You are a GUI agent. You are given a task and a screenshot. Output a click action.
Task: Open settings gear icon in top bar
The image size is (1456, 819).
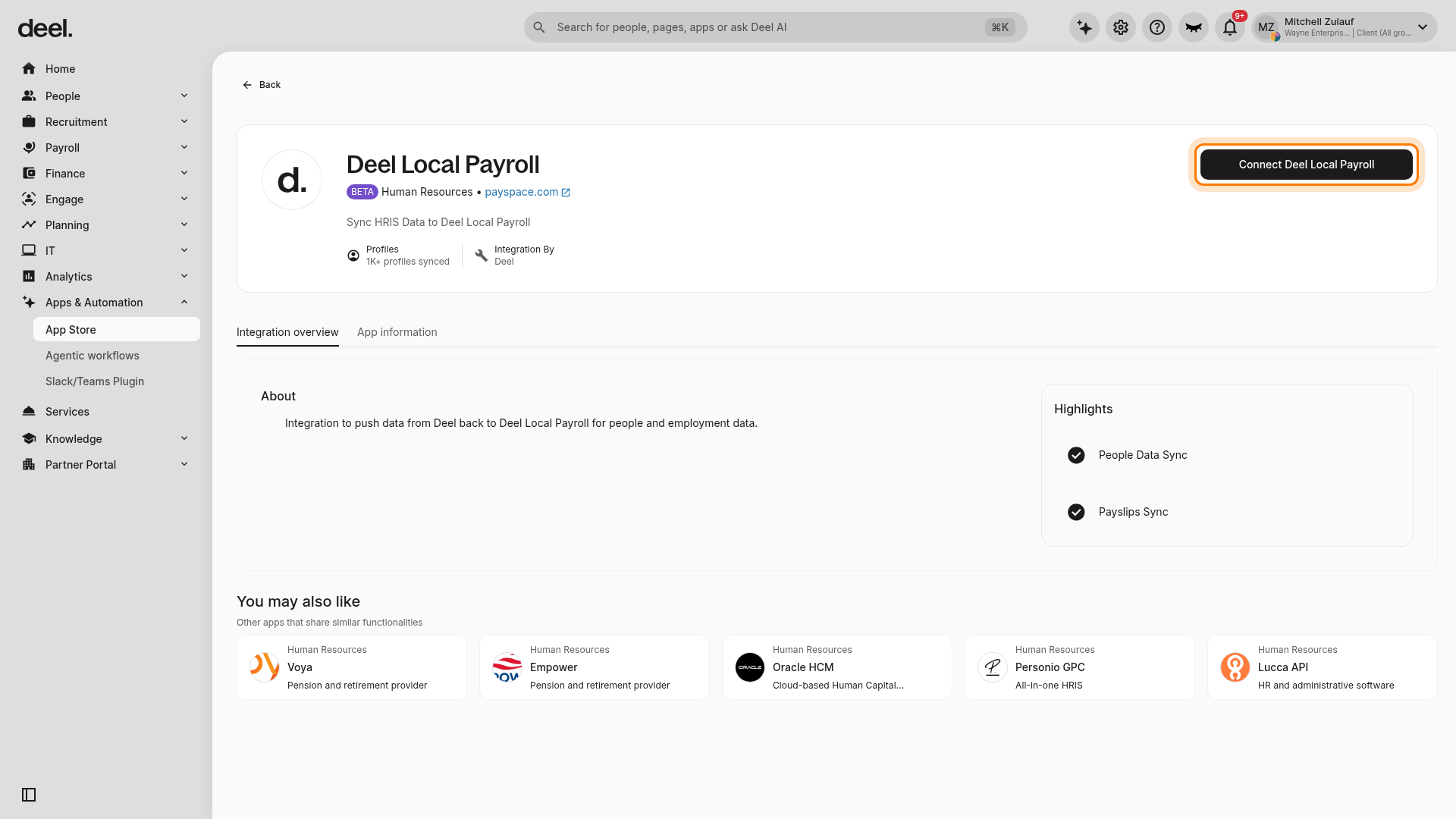pos(1121,27)
